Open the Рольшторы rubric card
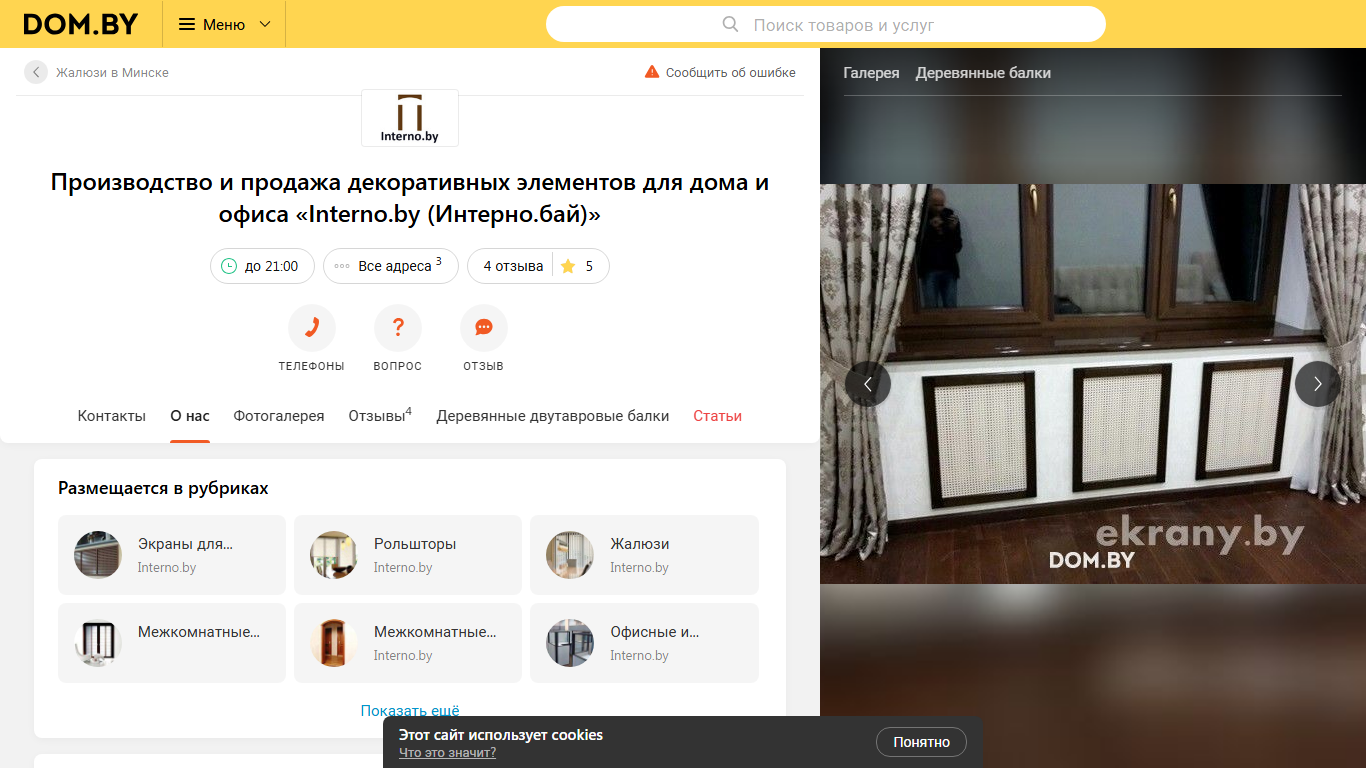Screen dimensions: 1366x768 coord(408,555)
